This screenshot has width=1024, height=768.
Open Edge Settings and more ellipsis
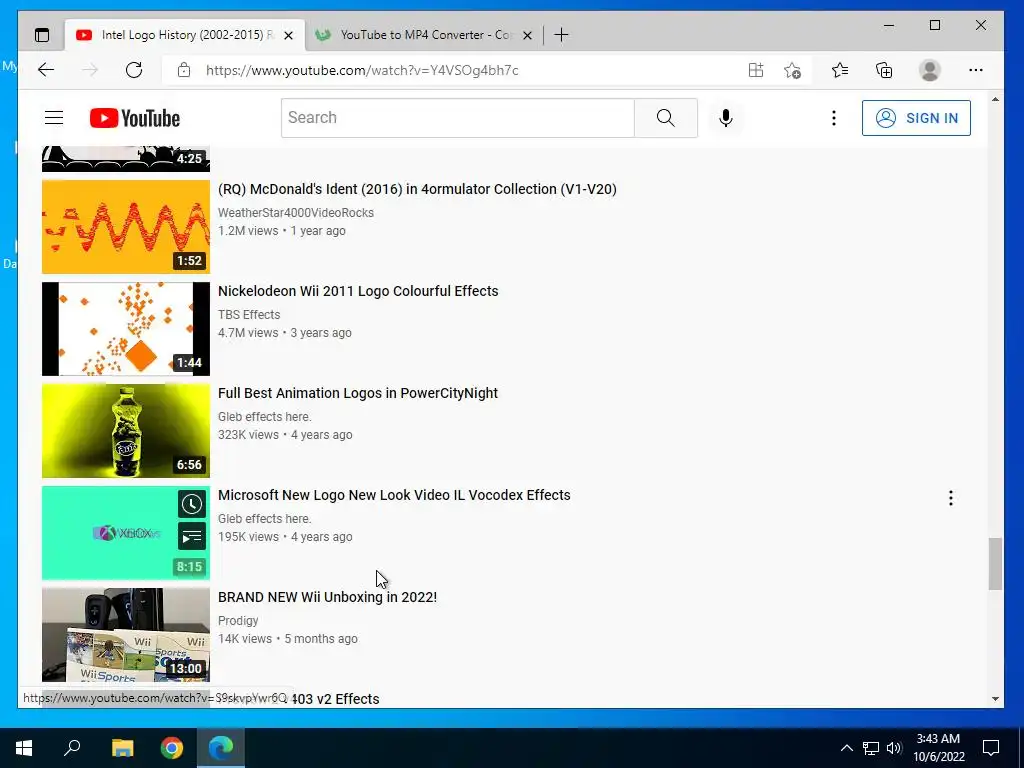coord(976,70)
